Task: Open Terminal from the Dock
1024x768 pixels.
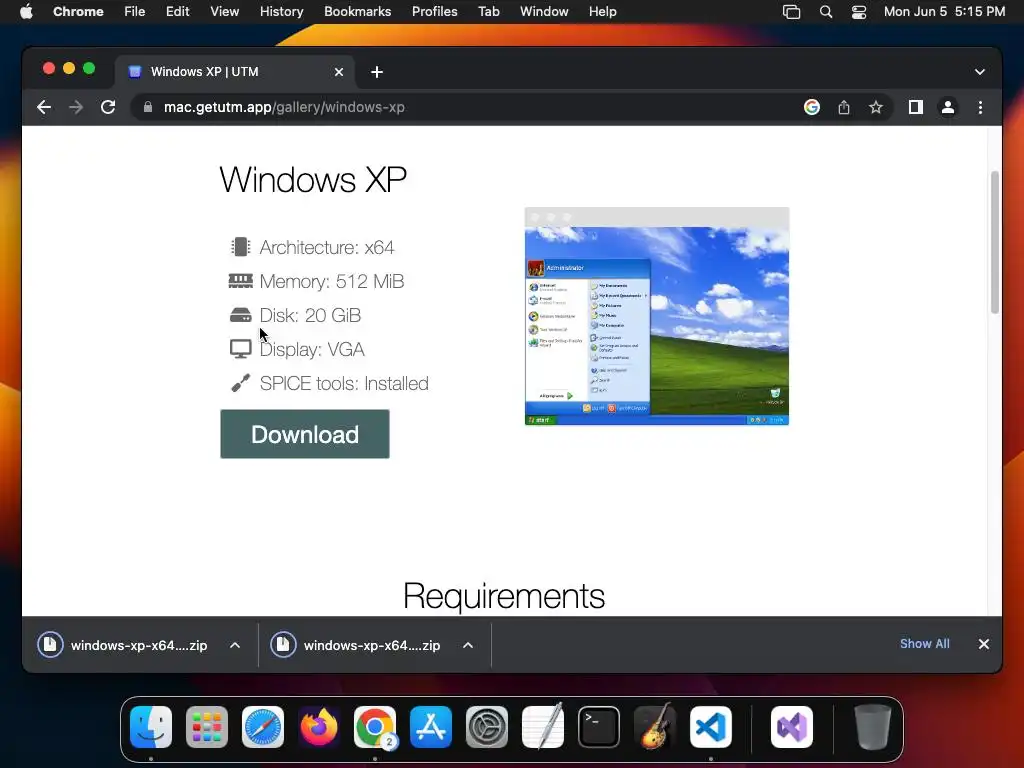Action: [x=599, y=727]
